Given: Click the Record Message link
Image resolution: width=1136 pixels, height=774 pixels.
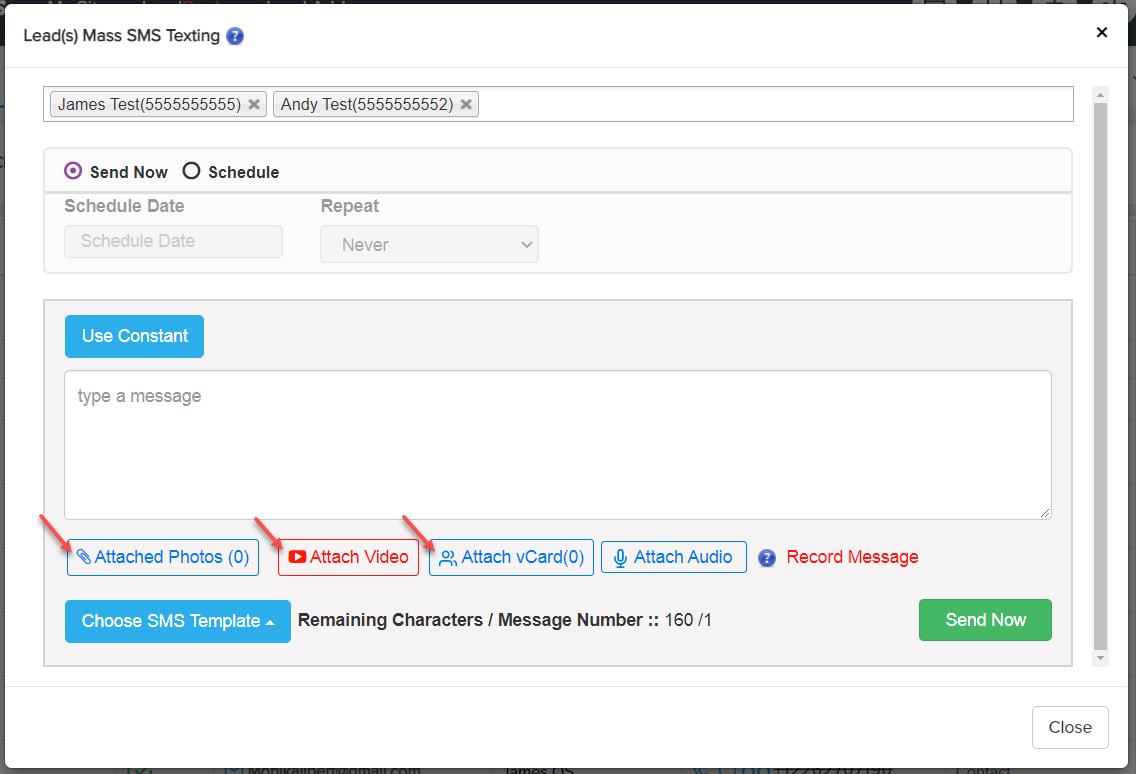Looking at the screenshot, I should point(852,557).
